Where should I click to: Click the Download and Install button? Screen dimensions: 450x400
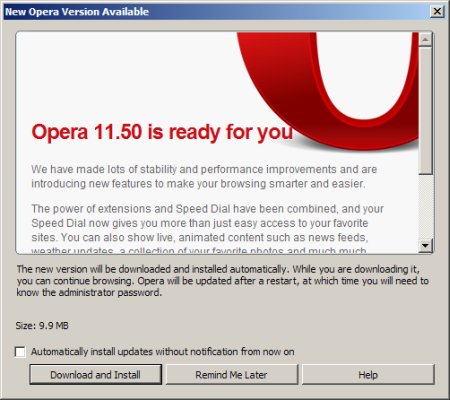coord(96,374)
